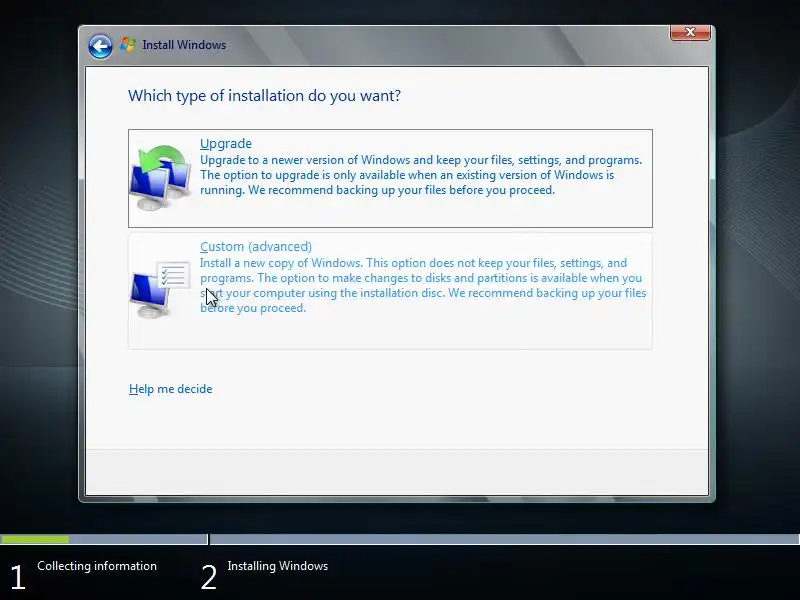Go back using the blue arrow button
The height and width of the screenshot is (600, 800).
(100, 47)
